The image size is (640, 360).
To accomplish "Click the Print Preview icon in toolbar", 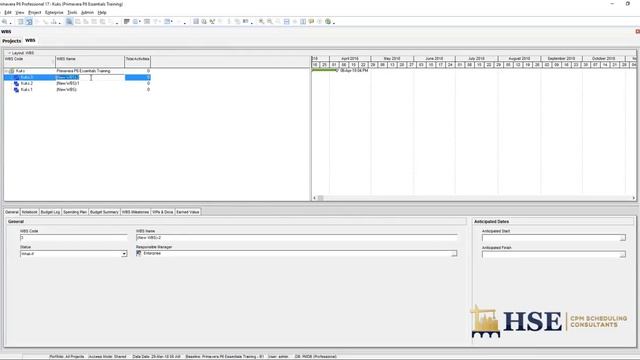I will pos(4,21).
